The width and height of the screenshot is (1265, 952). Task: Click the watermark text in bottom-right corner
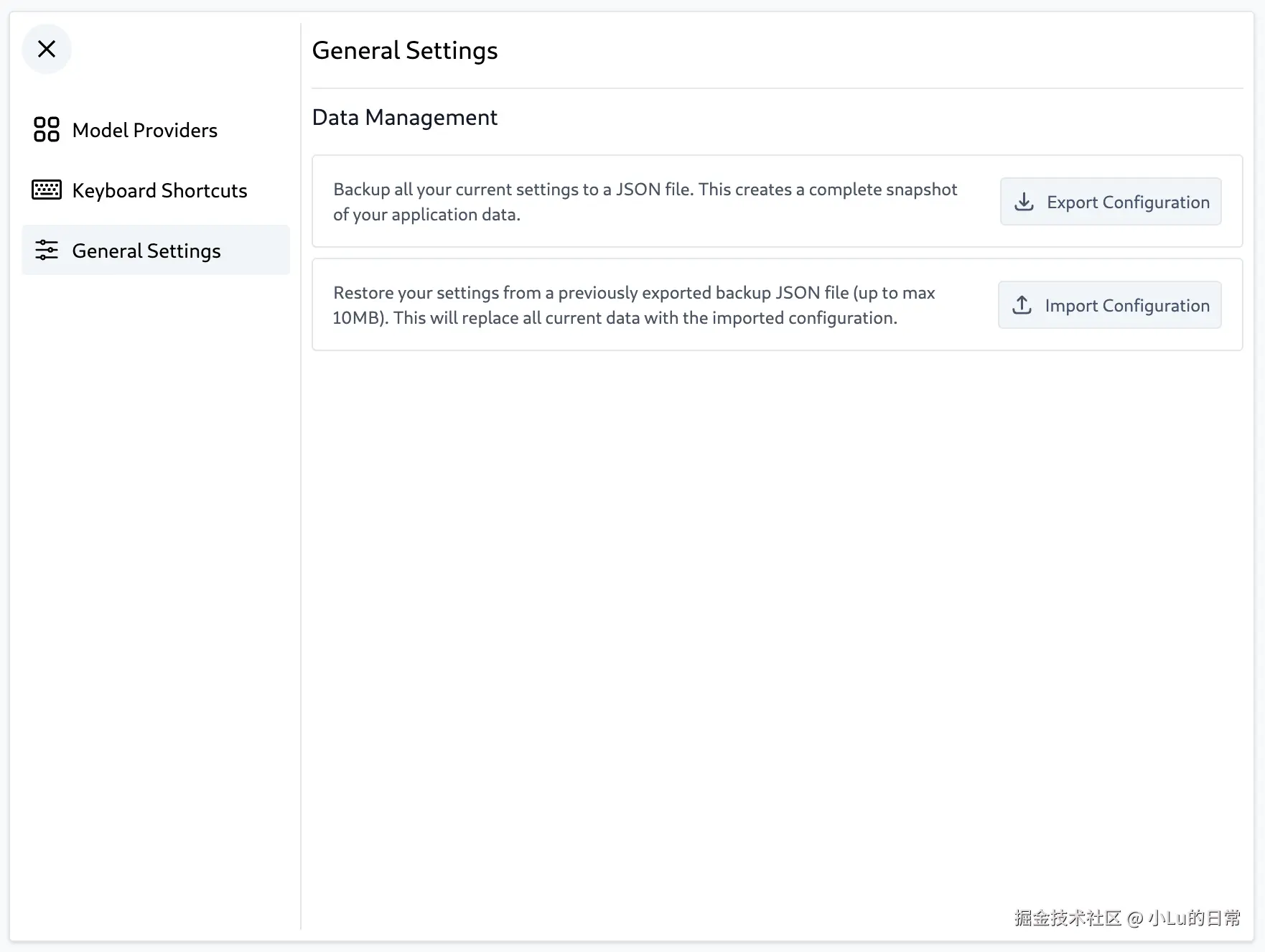pos(1126,918)
